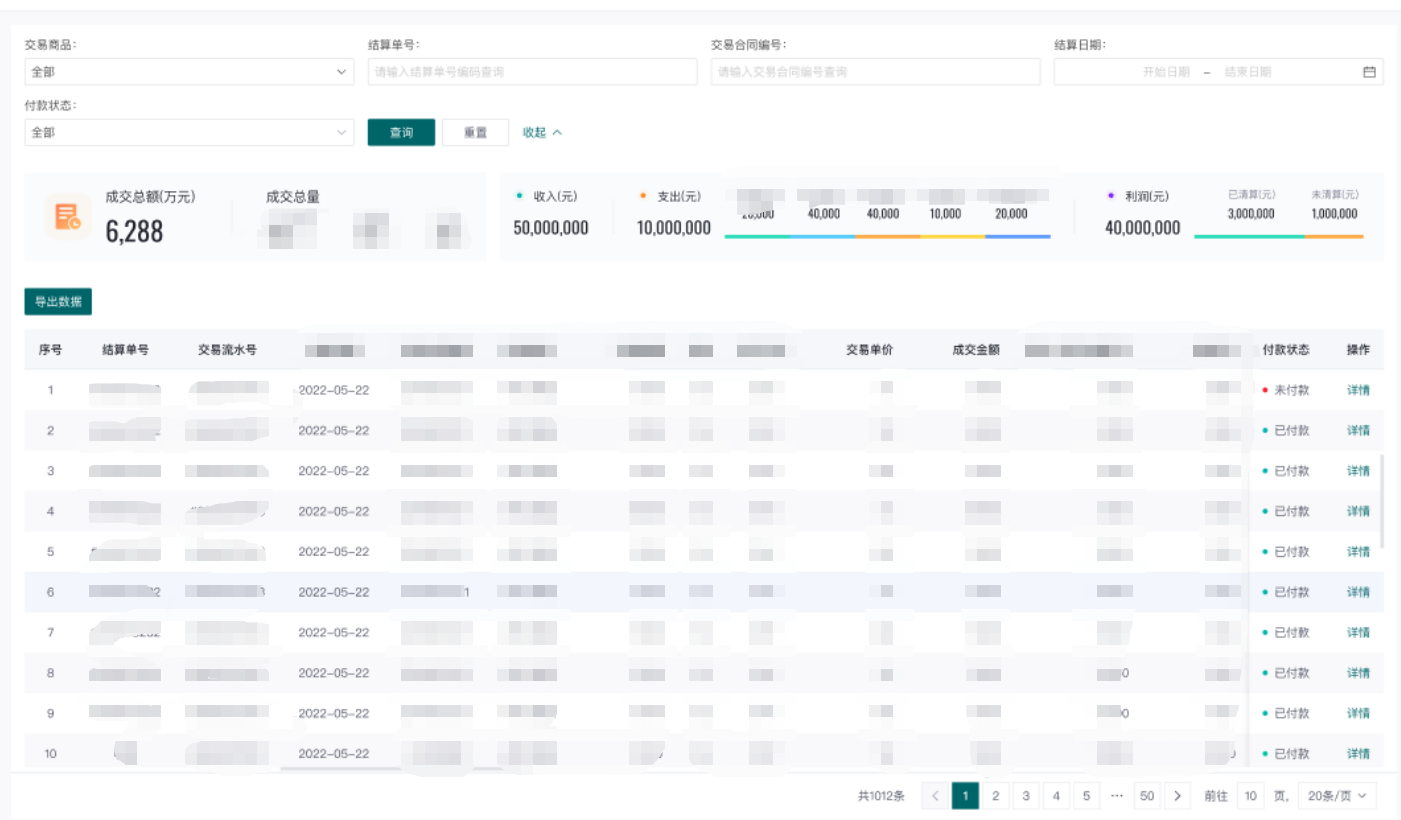1401x820 pixels.
Task: Click the 结算单号 input field
Action: point(532,72)
